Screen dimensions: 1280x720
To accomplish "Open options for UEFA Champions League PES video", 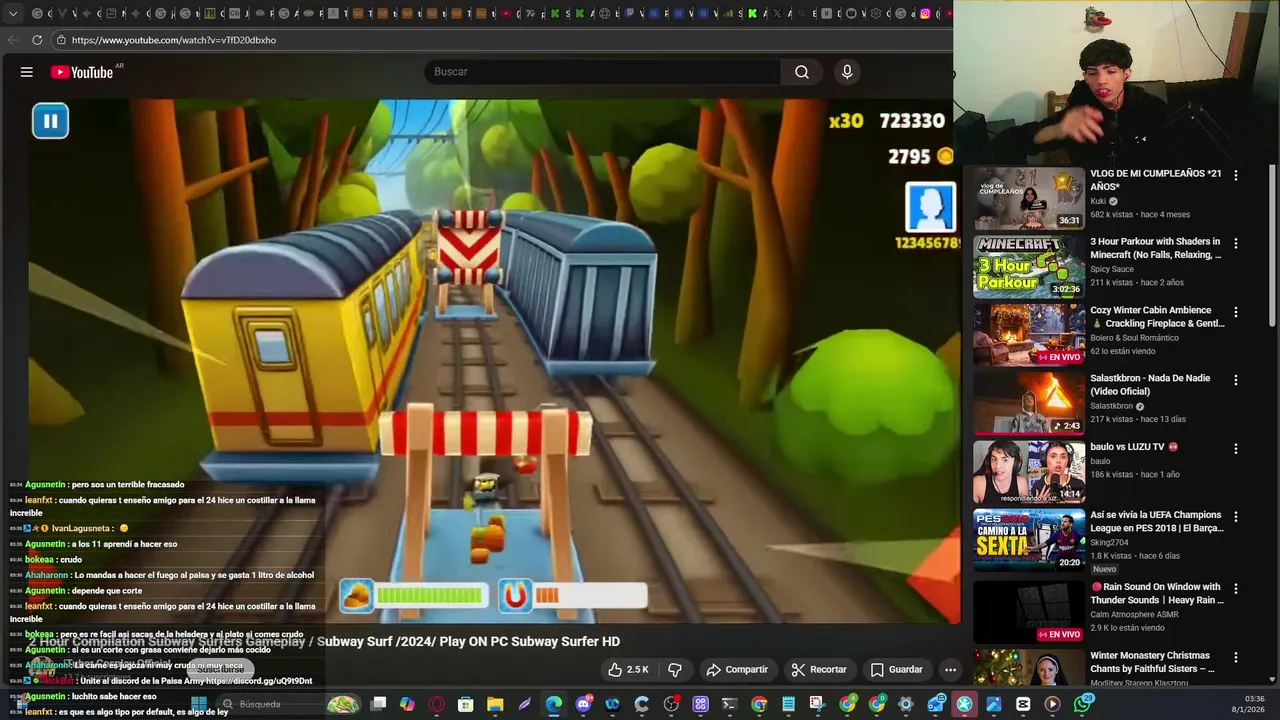I will (1235, 517).
